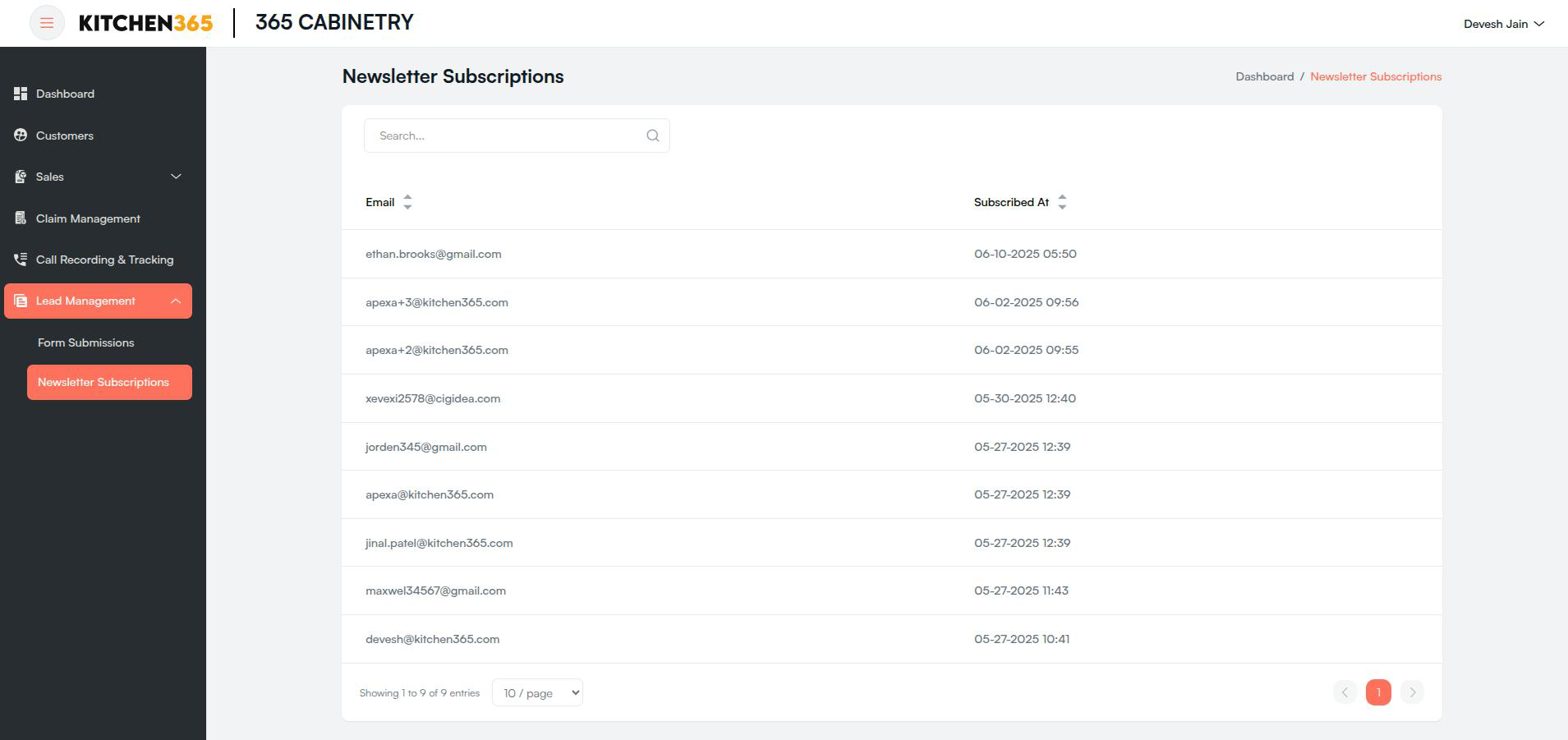Image resolution: width=1568 pixels, height=740 pixels.
Task: Open Call Recording & Tracking menu
Action: (105, 260)
